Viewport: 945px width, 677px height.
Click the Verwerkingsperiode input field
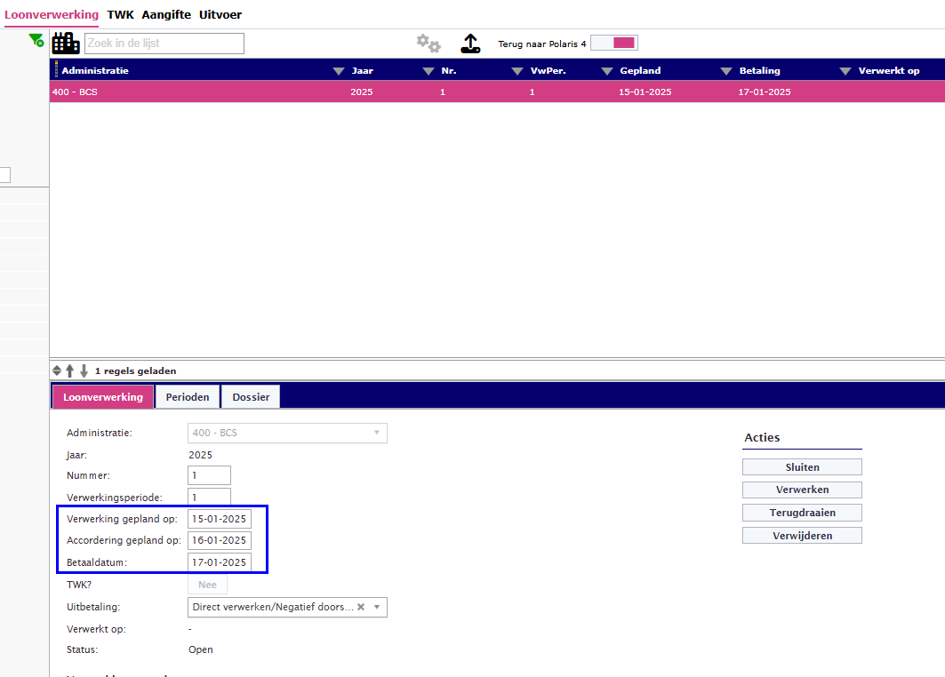pos(209,497)
